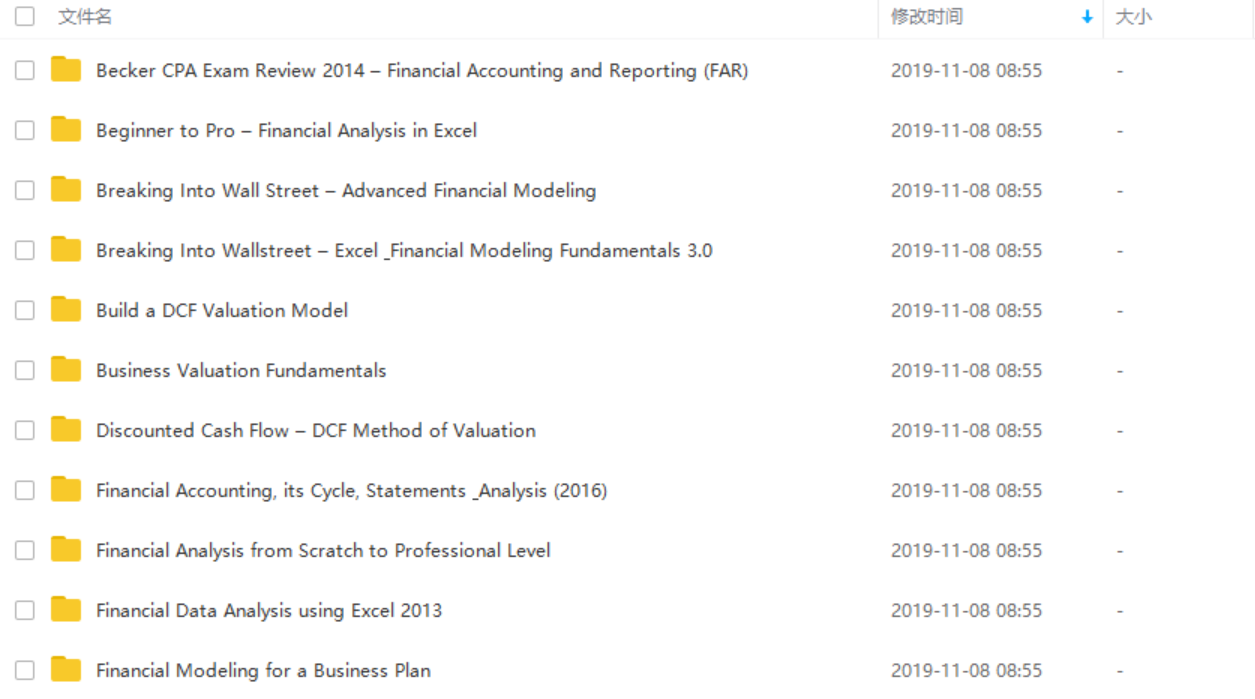Click folder icon for Financial Data Analysis using Excel 2013
Image resolution: width=1255 pixels, height=699 pixels.
66,610
